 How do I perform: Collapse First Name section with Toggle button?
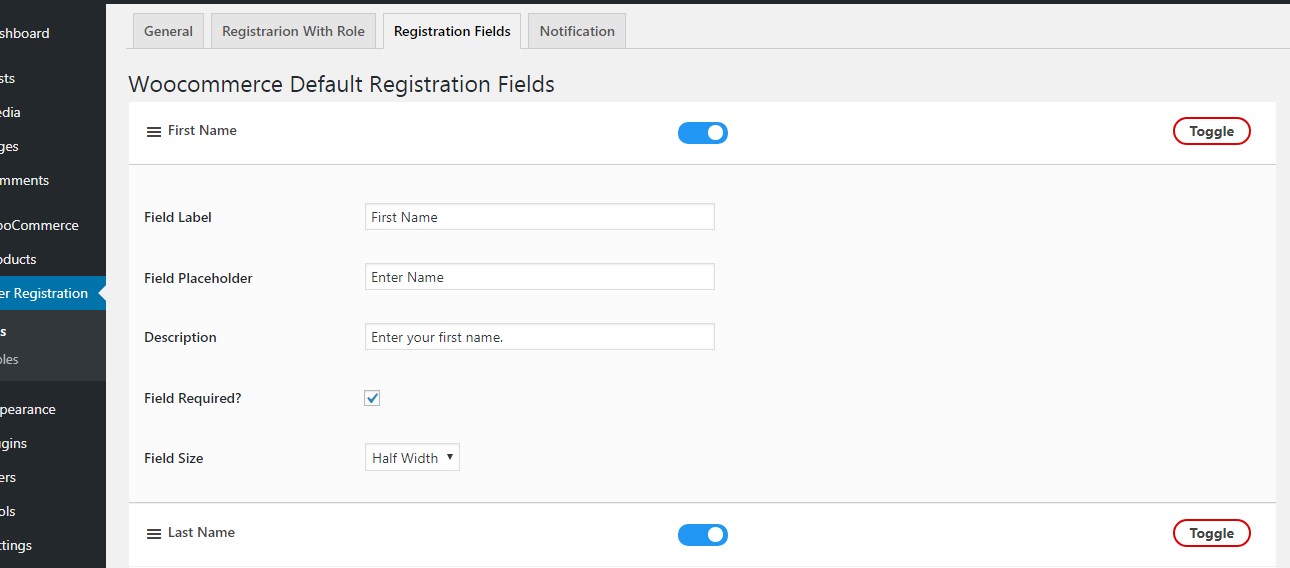point(1211,131)
